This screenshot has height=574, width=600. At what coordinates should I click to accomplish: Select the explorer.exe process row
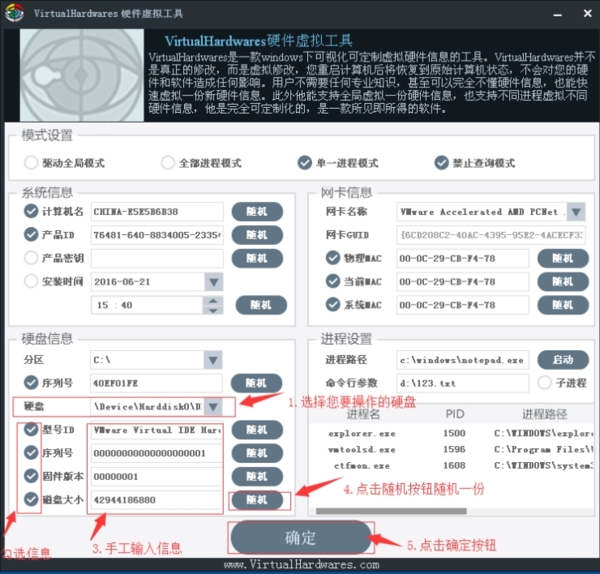[x=452, y=433]
